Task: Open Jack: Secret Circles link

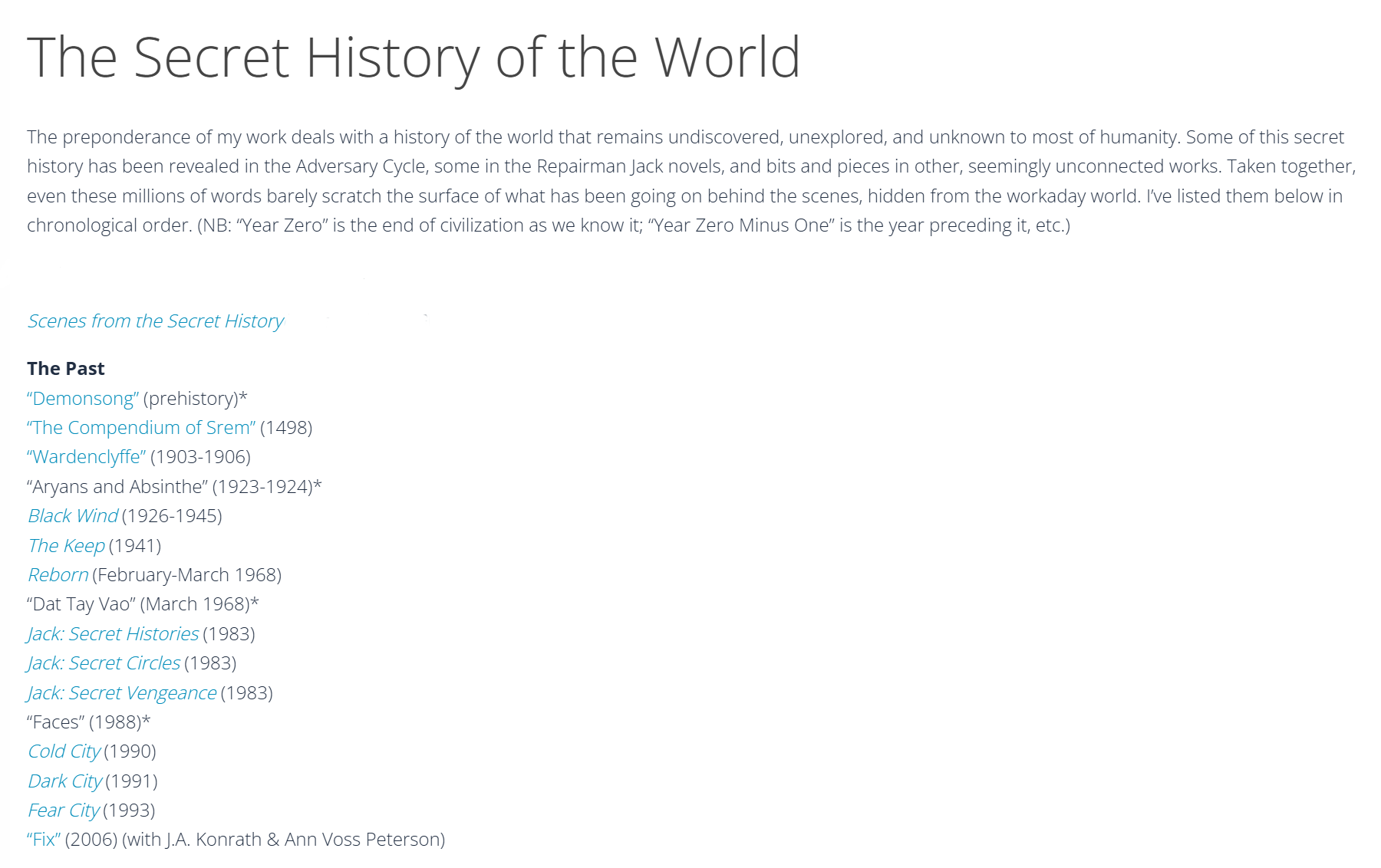Action: point(104,663)
